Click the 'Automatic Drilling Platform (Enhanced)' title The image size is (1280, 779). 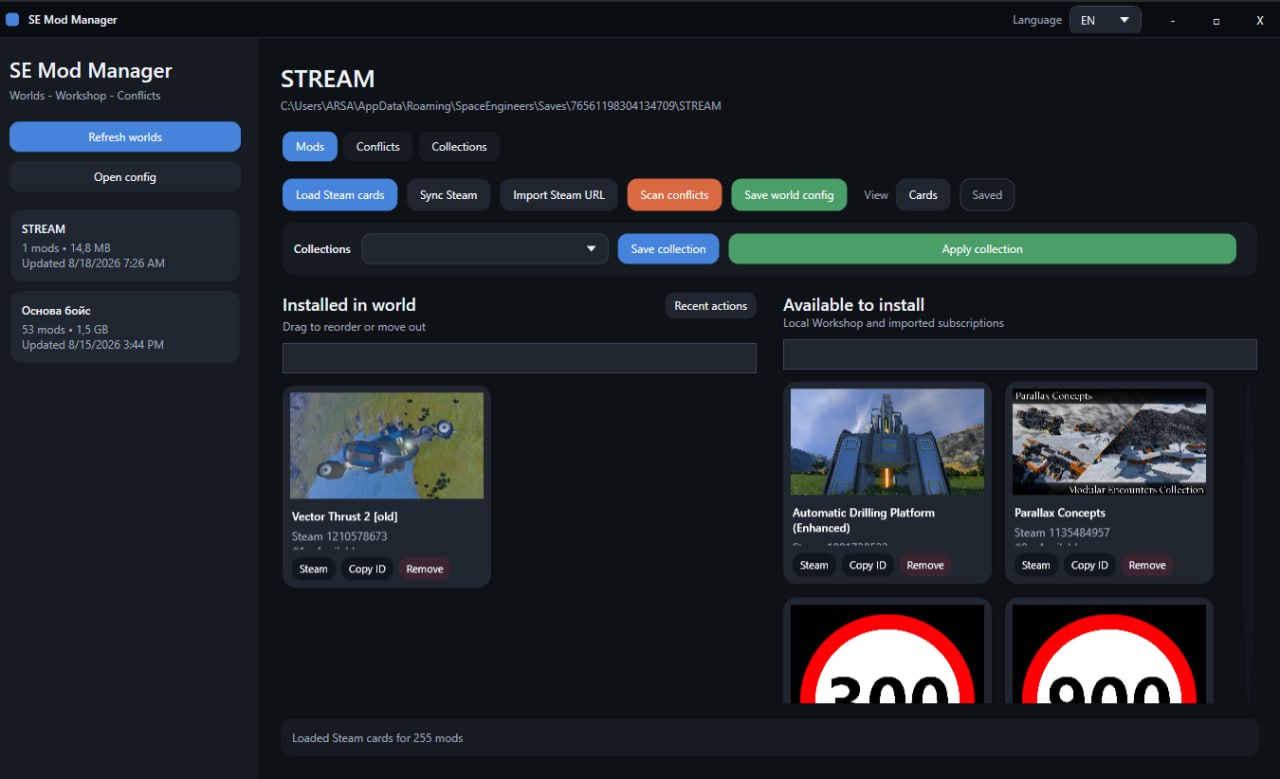[864, 520]
